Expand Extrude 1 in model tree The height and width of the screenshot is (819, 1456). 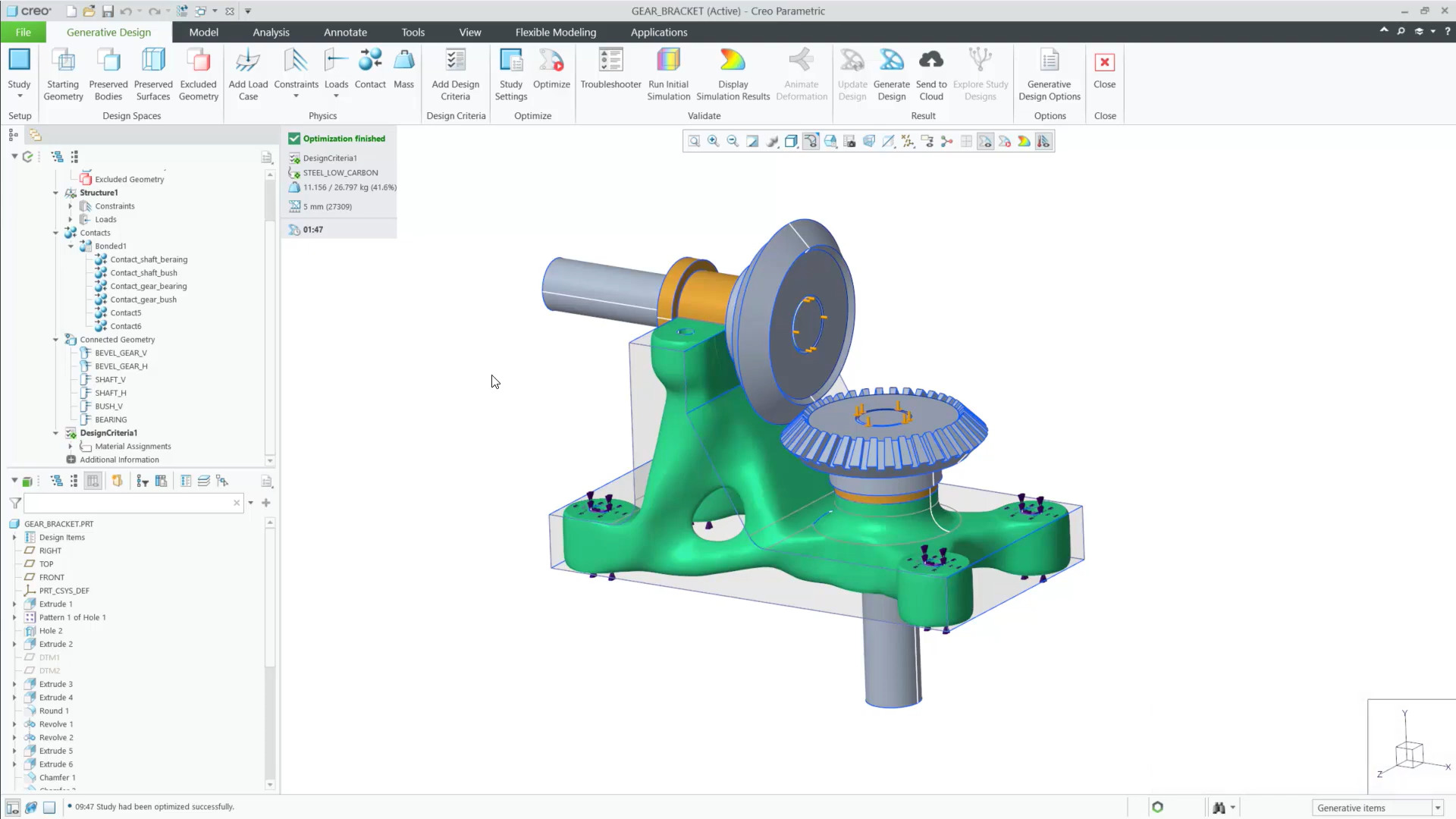coord(14,604)
